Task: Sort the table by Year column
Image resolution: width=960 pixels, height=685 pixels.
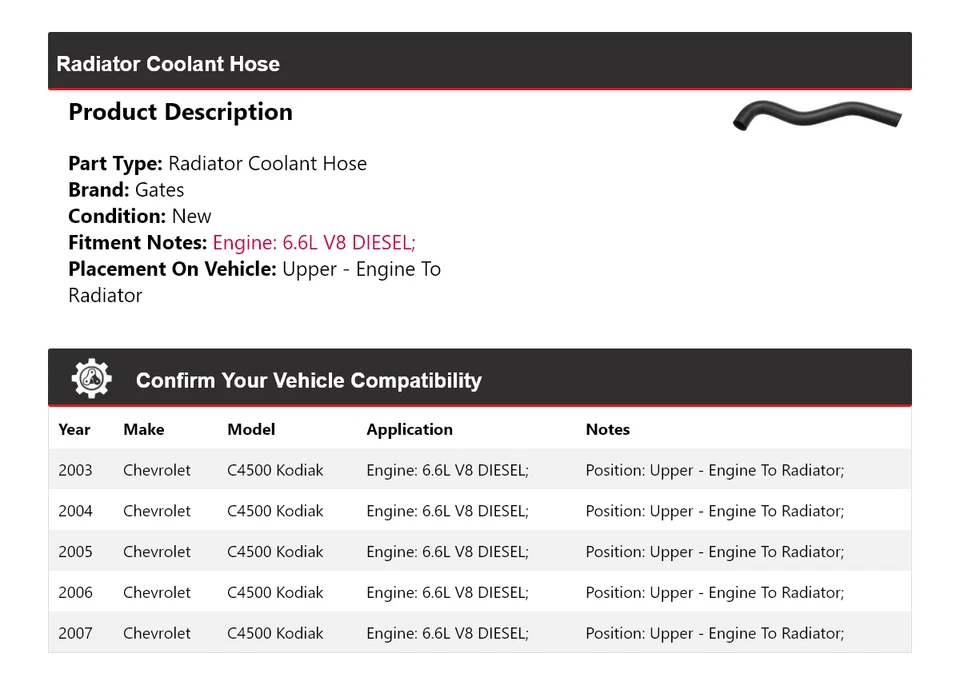Action: click(74, 429)
